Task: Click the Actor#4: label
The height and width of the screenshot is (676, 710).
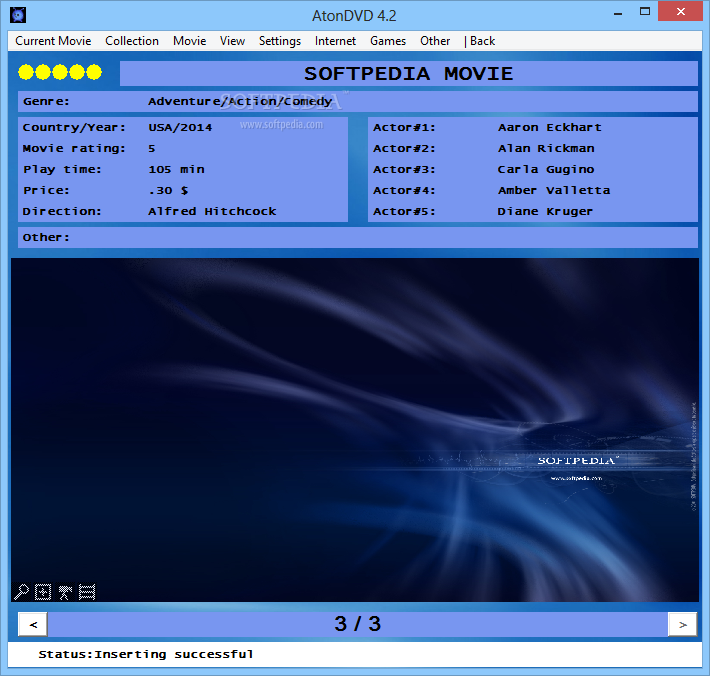Action: click(404, 190)
